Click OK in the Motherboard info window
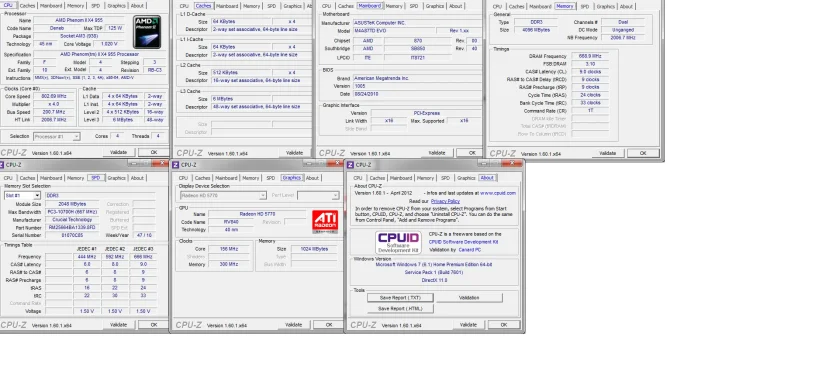 tap(472, 153)
